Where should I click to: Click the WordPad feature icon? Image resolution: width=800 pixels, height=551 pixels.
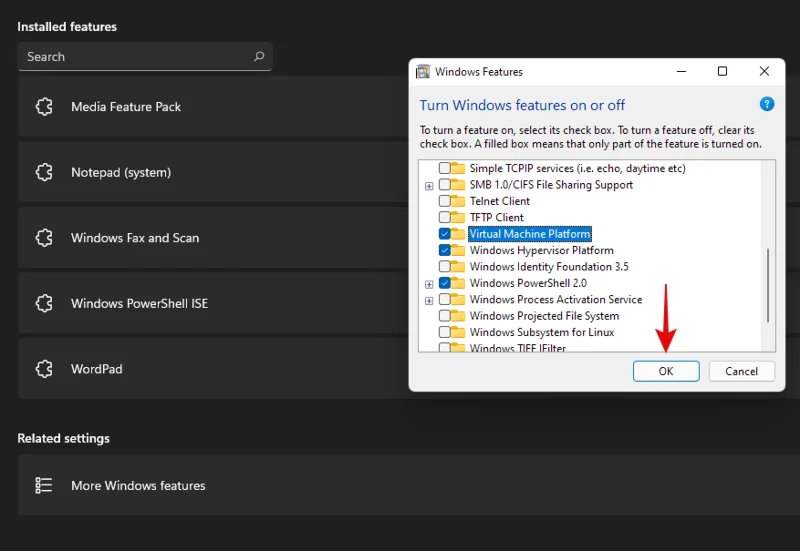[44, 369]
